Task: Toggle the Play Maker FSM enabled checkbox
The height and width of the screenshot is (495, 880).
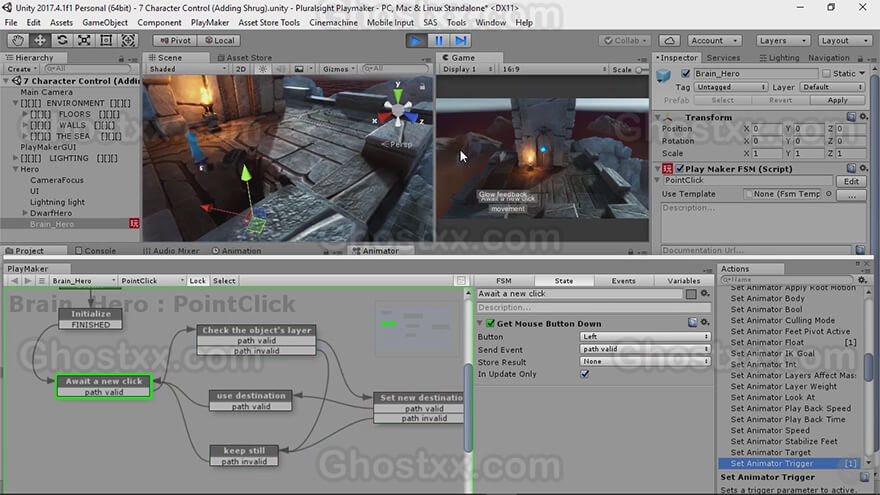Action: tap(680, 168)
